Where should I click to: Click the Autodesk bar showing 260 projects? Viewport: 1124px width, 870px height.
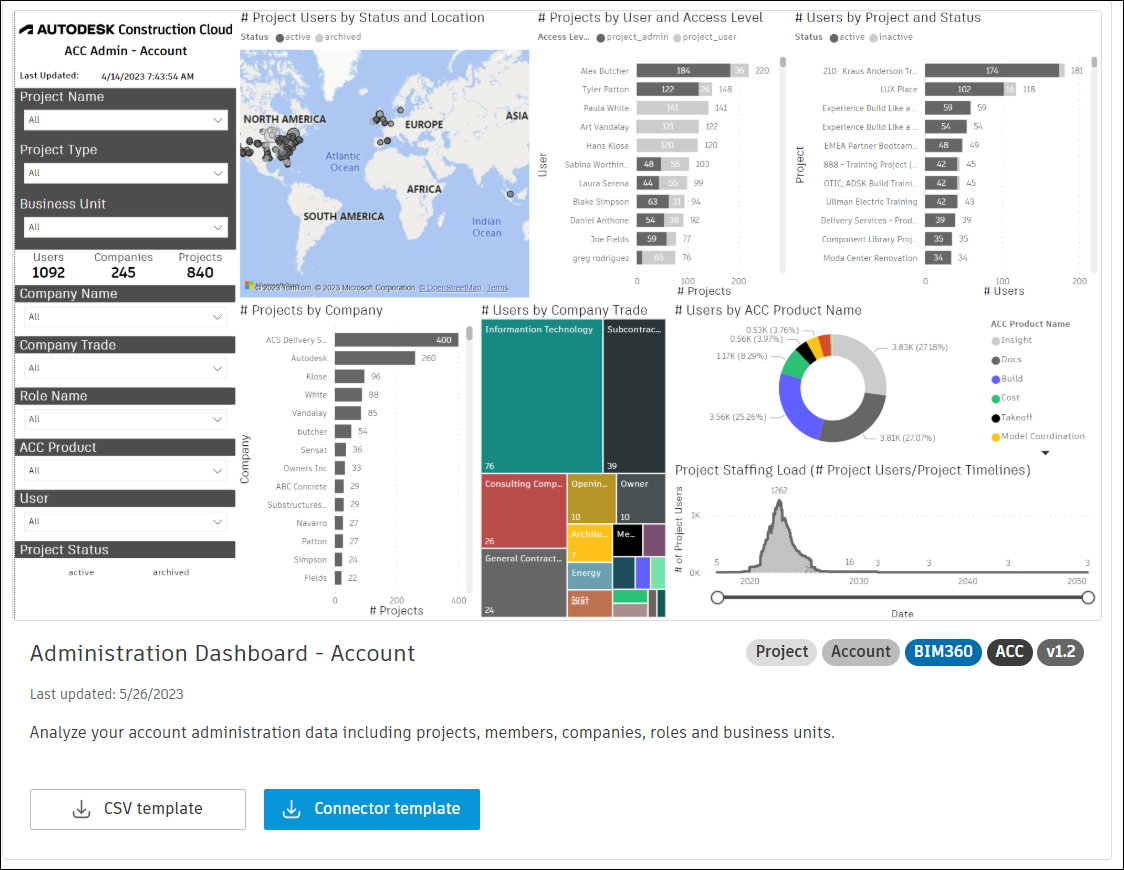(x=375, y=358)
